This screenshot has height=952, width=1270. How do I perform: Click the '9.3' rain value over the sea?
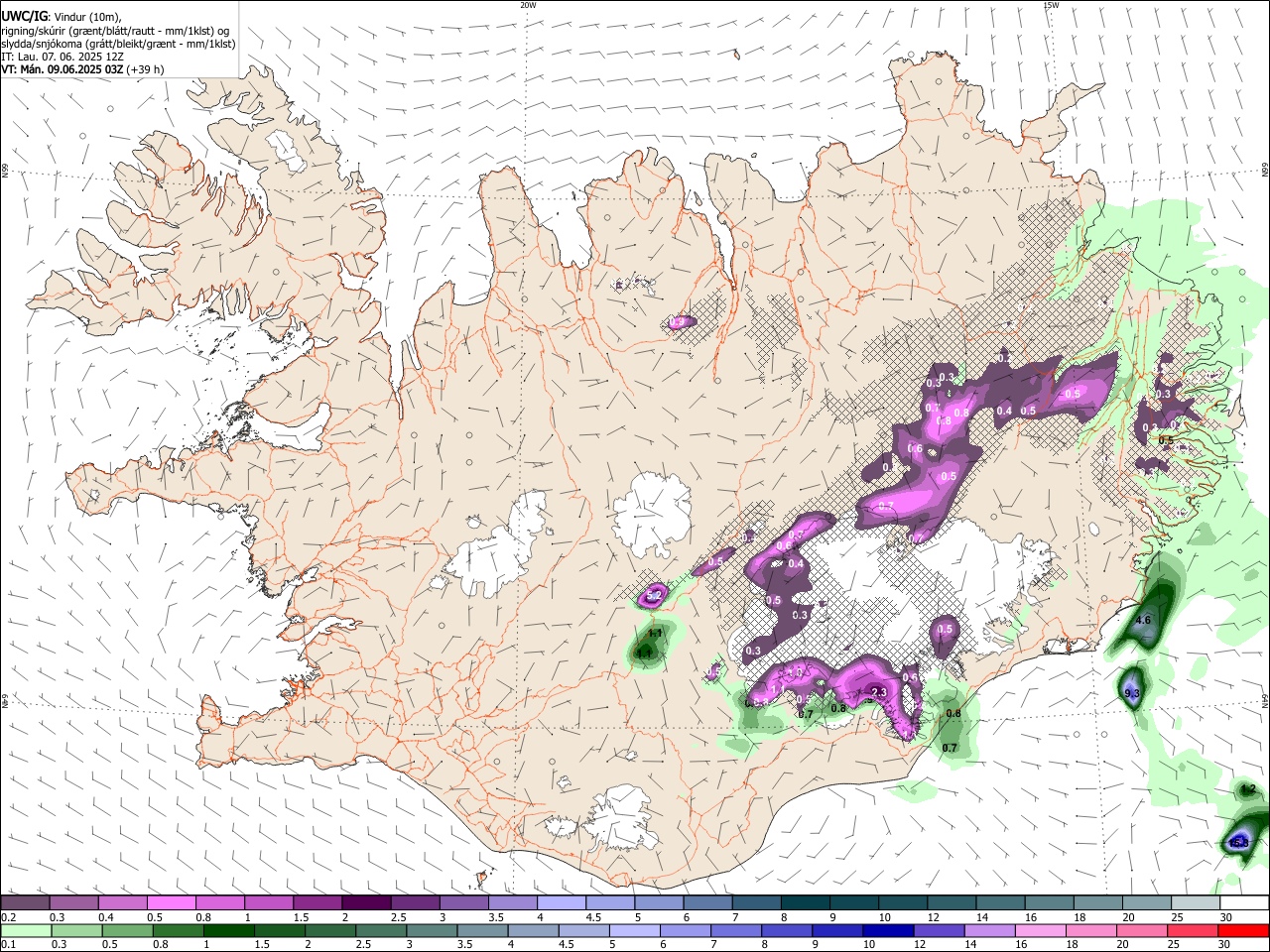tap(1133, 692)
